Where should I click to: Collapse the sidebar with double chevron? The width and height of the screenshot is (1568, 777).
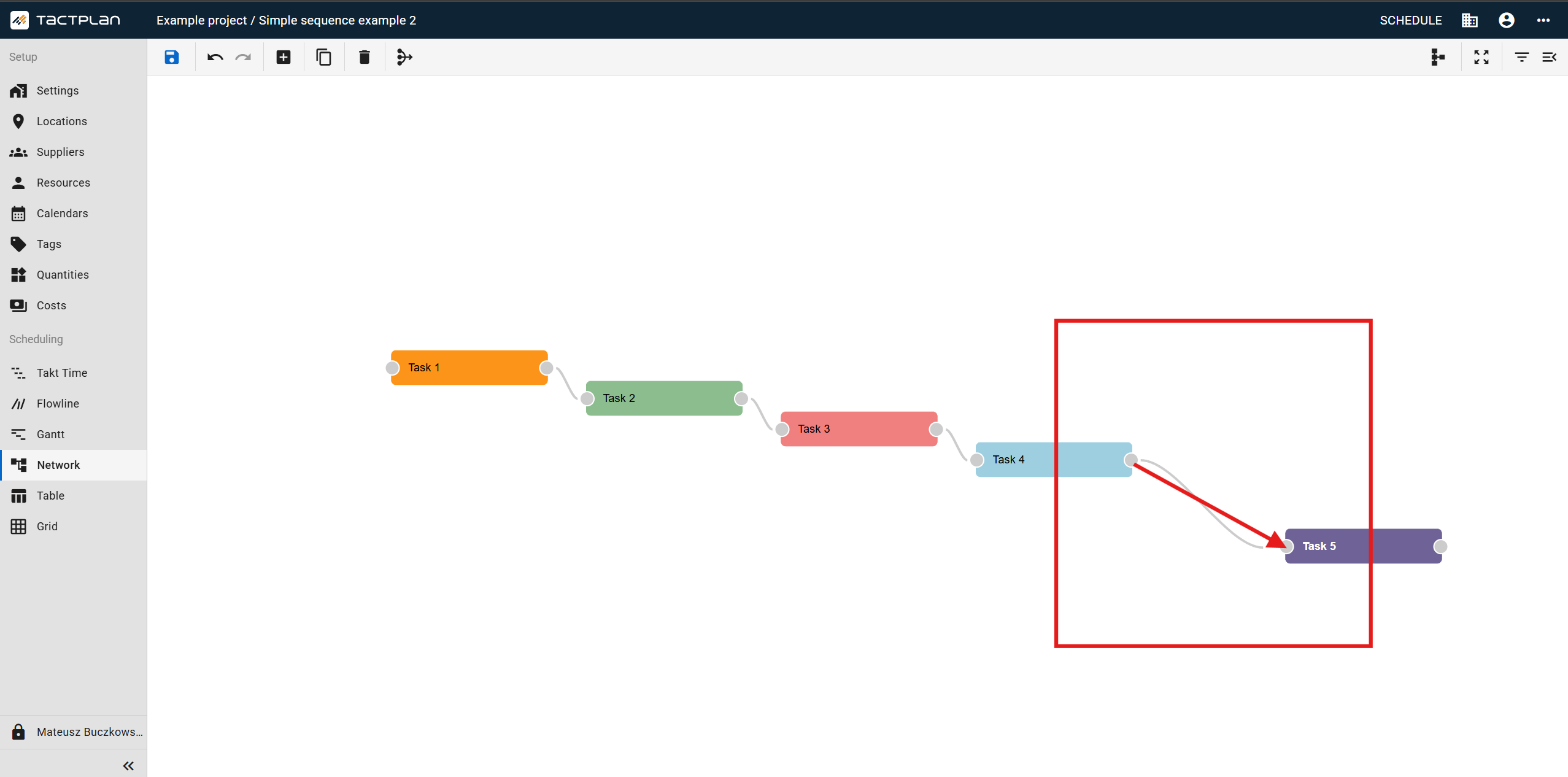pos(128,765)
